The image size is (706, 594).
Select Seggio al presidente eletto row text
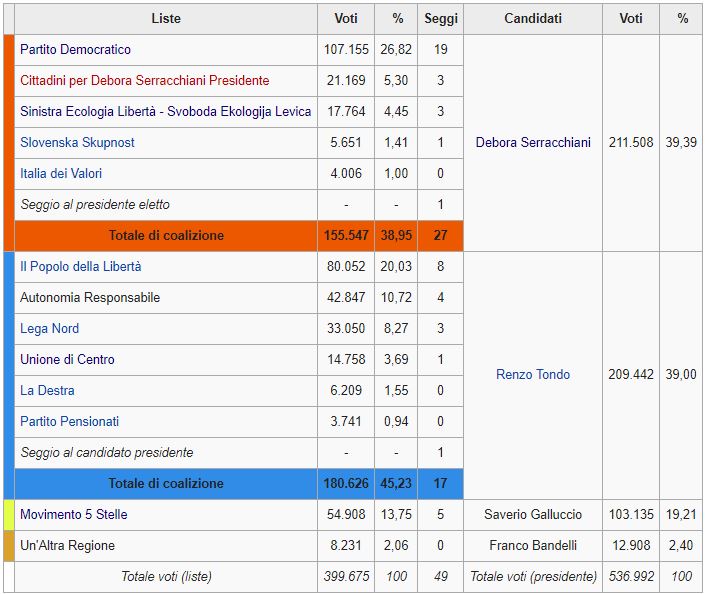point(95,204)
